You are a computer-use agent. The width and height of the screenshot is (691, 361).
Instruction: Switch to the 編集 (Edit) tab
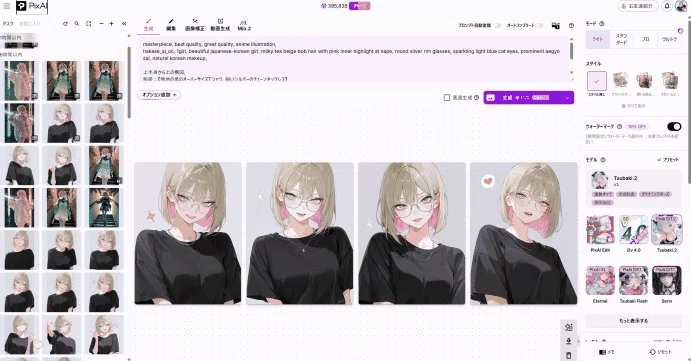[171, 25]
